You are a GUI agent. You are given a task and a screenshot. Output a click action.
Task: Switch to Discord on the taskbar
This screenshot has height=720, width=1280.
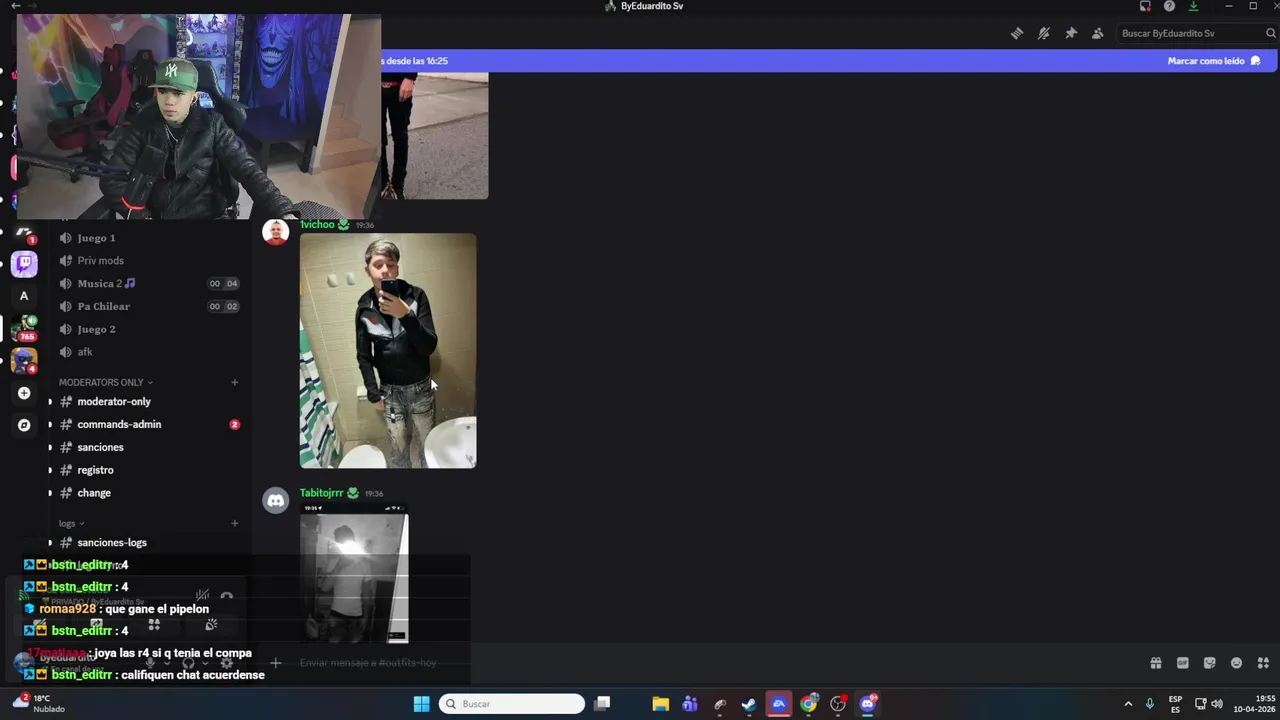(868, 704)
